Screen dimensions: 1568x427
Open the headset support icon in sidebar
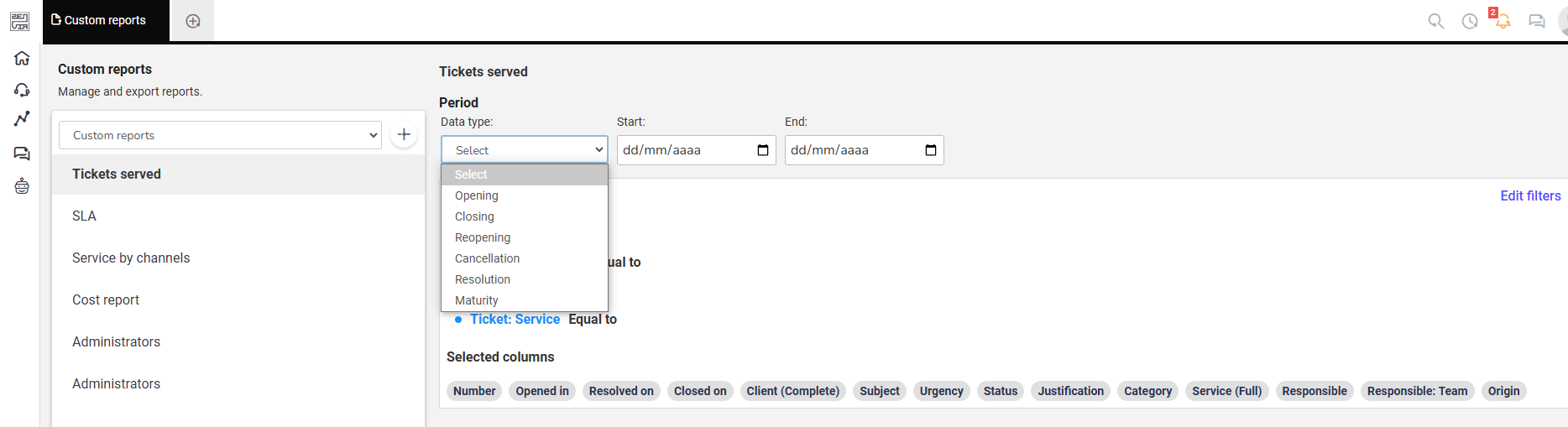point(22,90)
